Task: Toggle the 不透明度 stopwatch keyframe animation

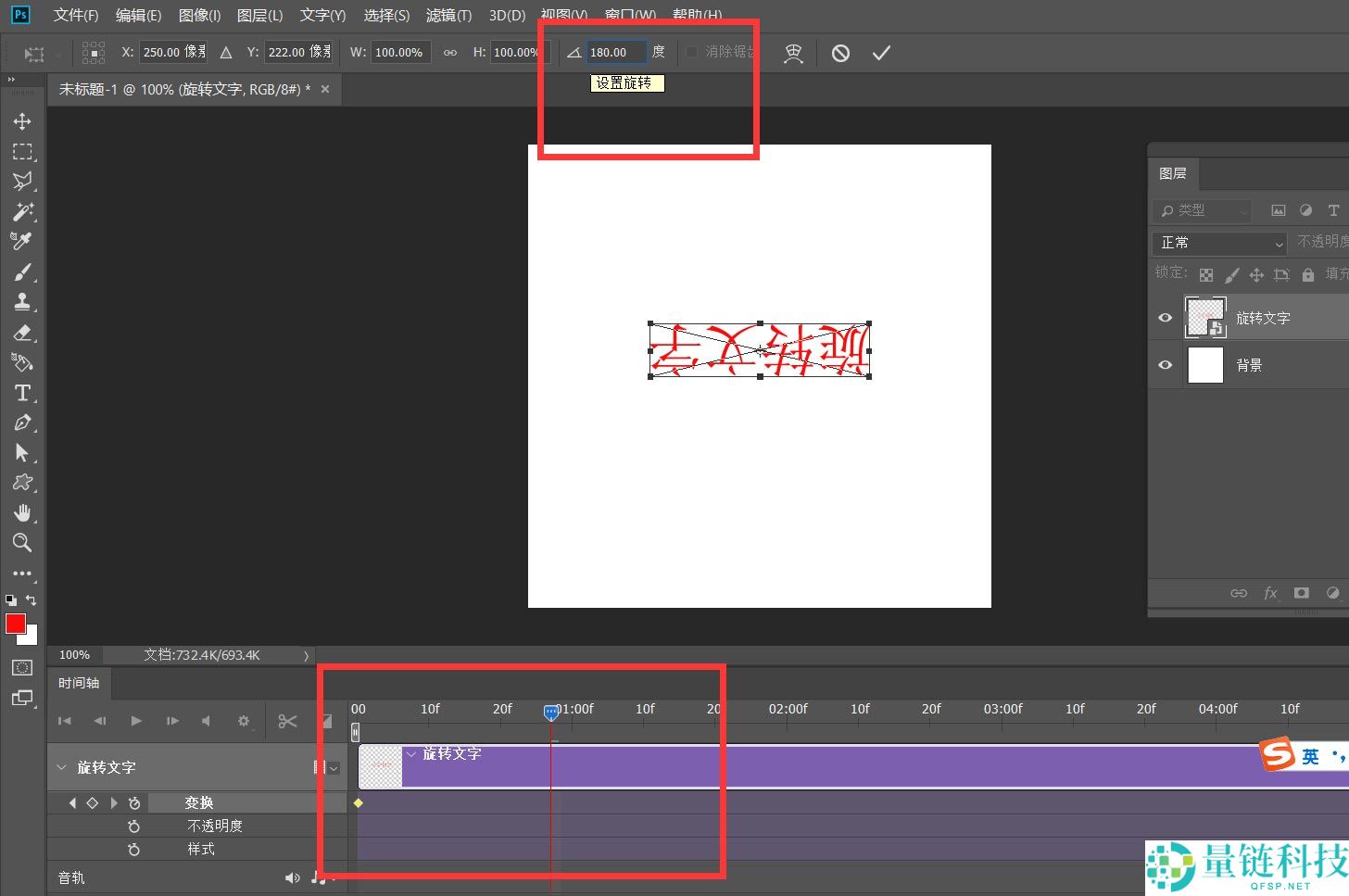Action: coord(134,826)
